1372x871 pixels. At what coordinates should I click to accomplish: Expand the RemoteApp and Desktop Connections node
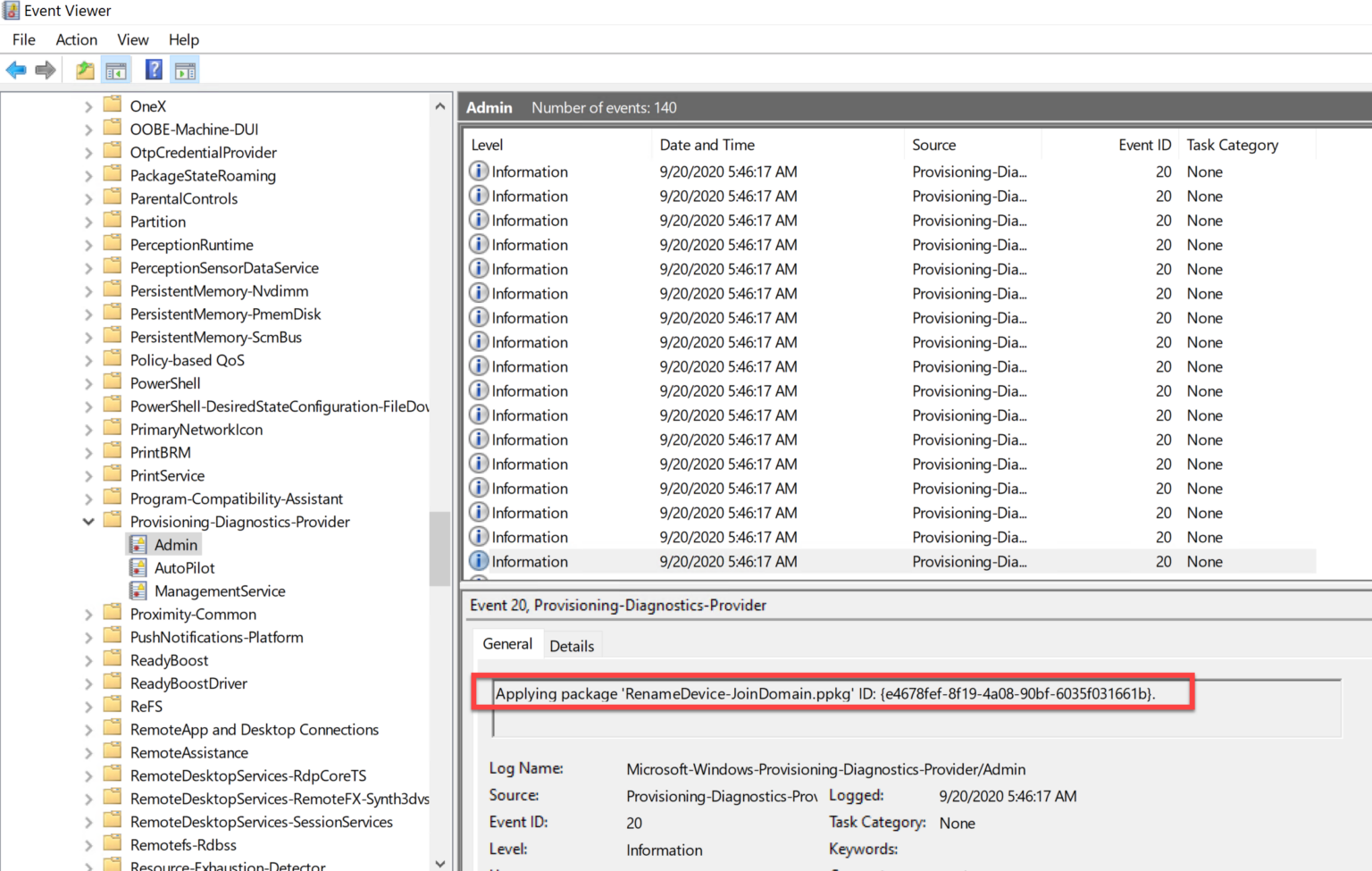88,729
